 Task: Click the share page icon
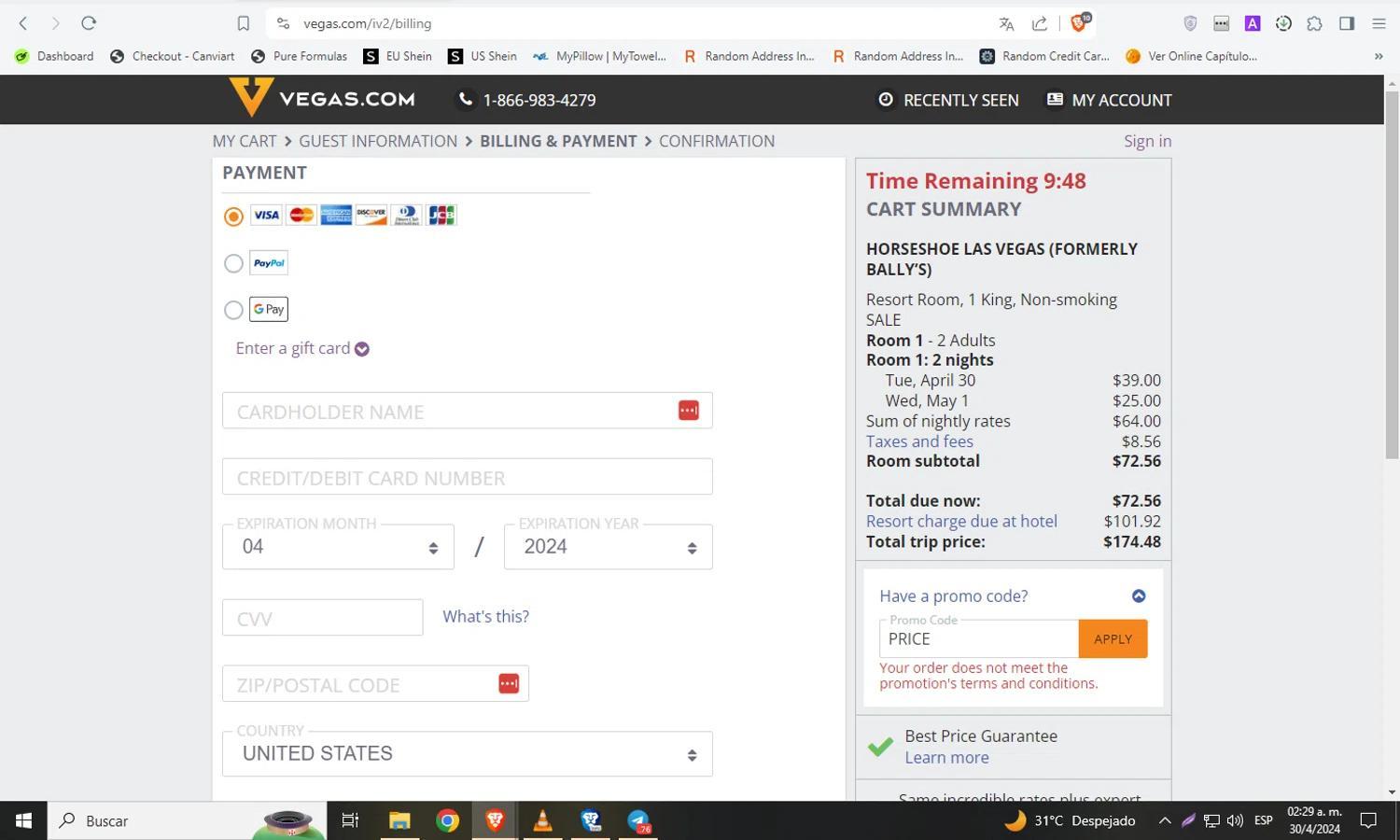point(1039,23)
